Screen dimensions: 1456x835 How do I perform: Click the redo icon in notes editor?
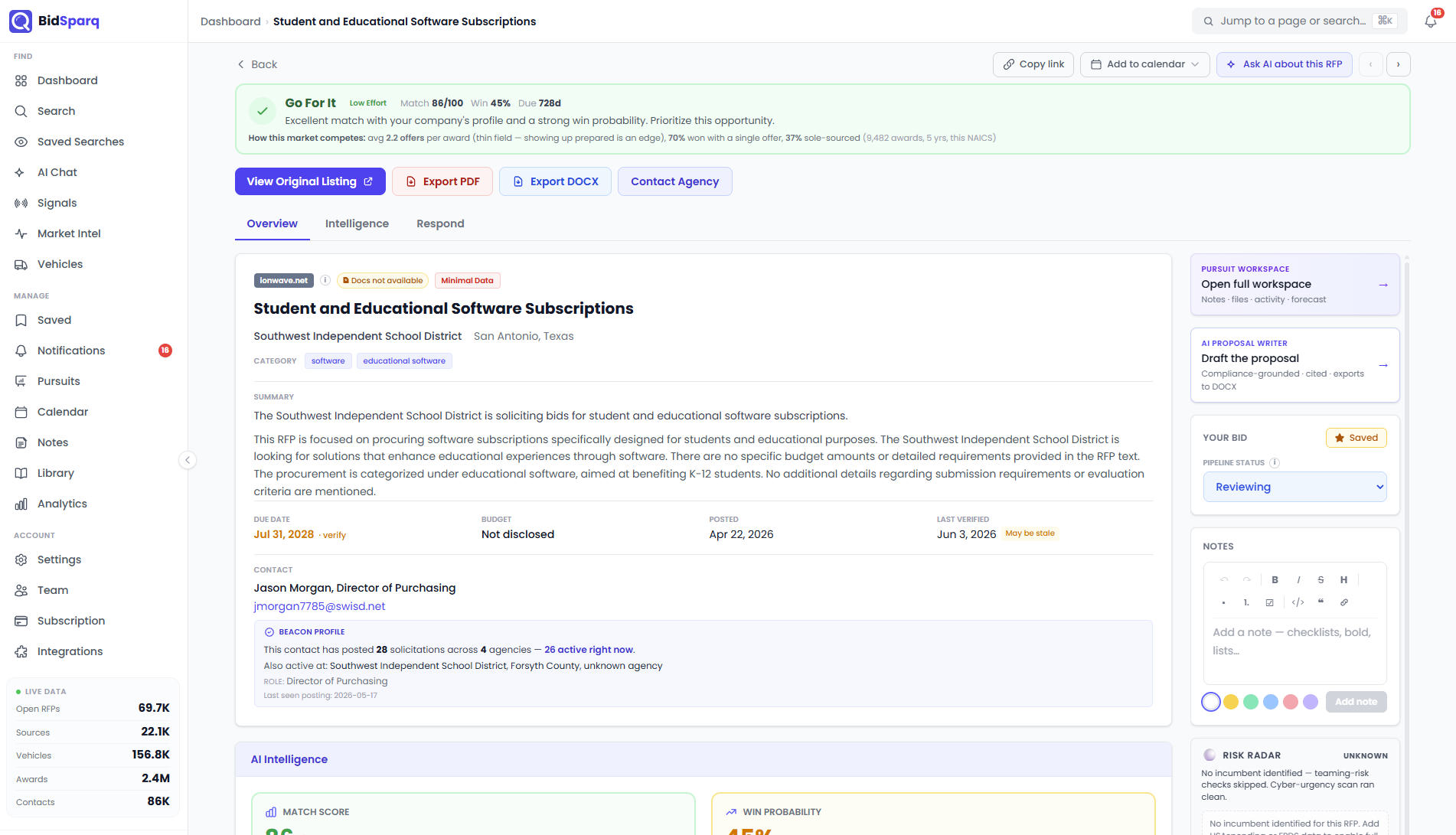[x=1246, y=580]
